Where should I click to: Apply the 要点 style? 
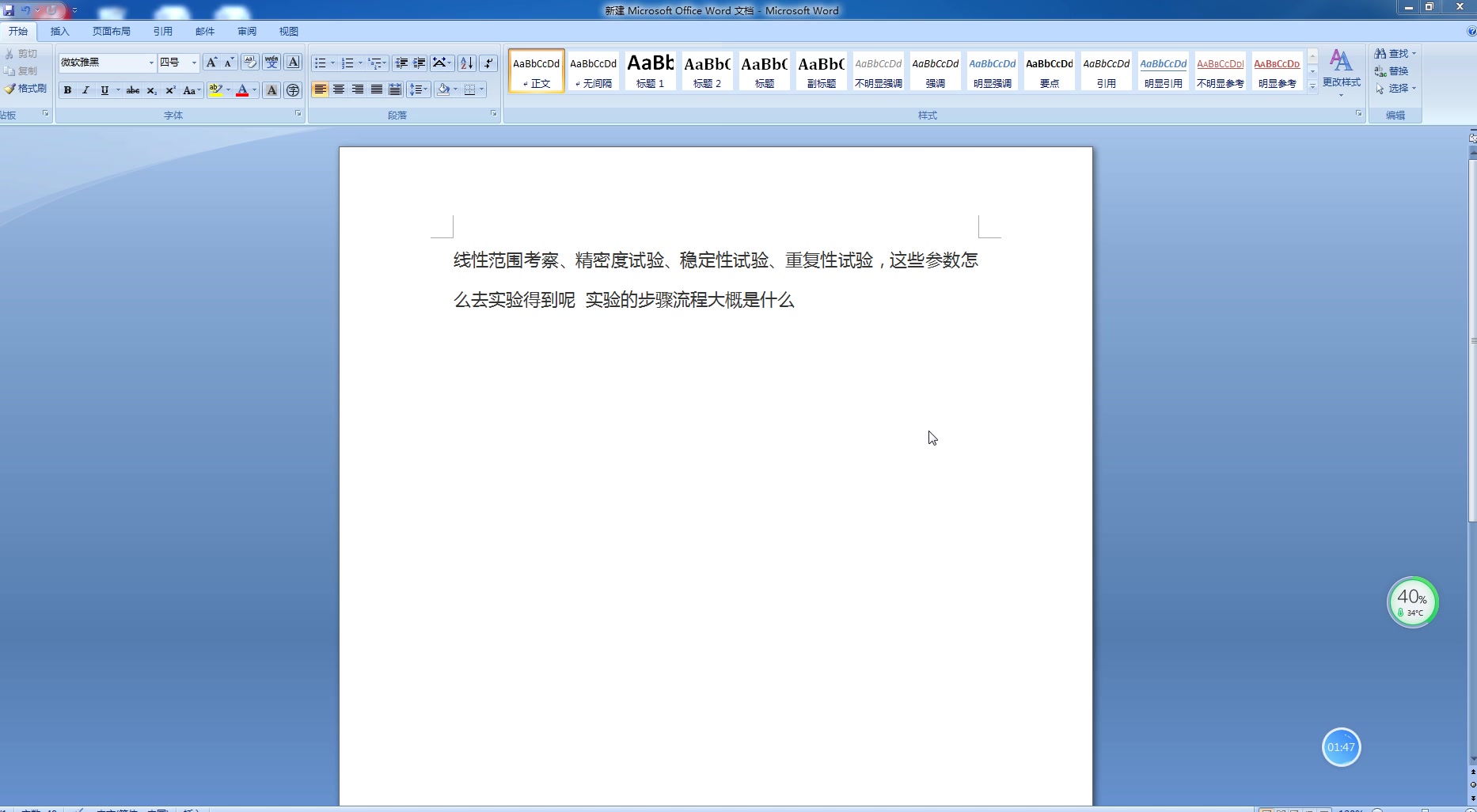(1049, 71)
